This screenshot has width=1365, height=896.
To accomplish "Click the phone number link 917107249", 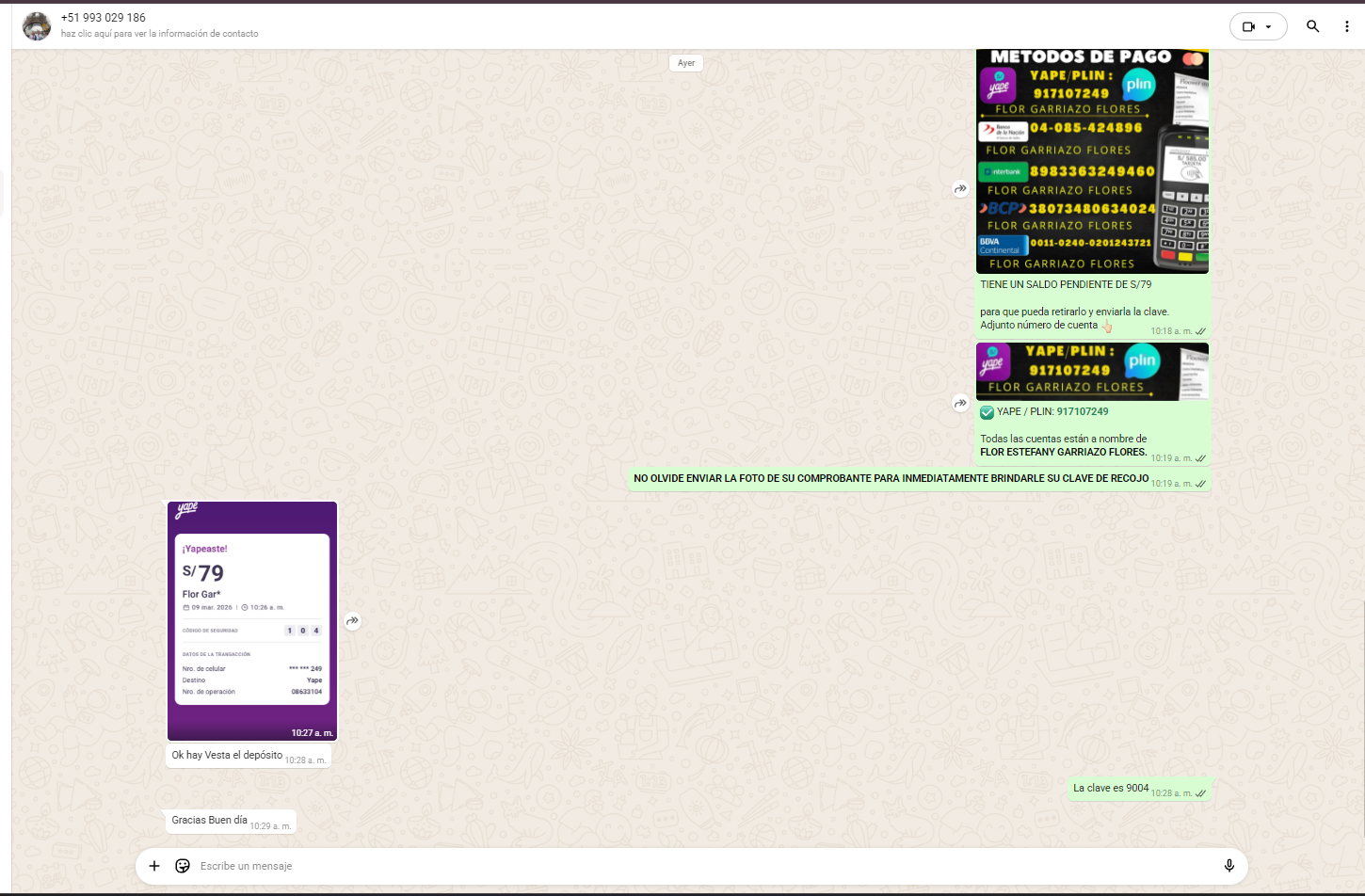I will pos(1082,411).
